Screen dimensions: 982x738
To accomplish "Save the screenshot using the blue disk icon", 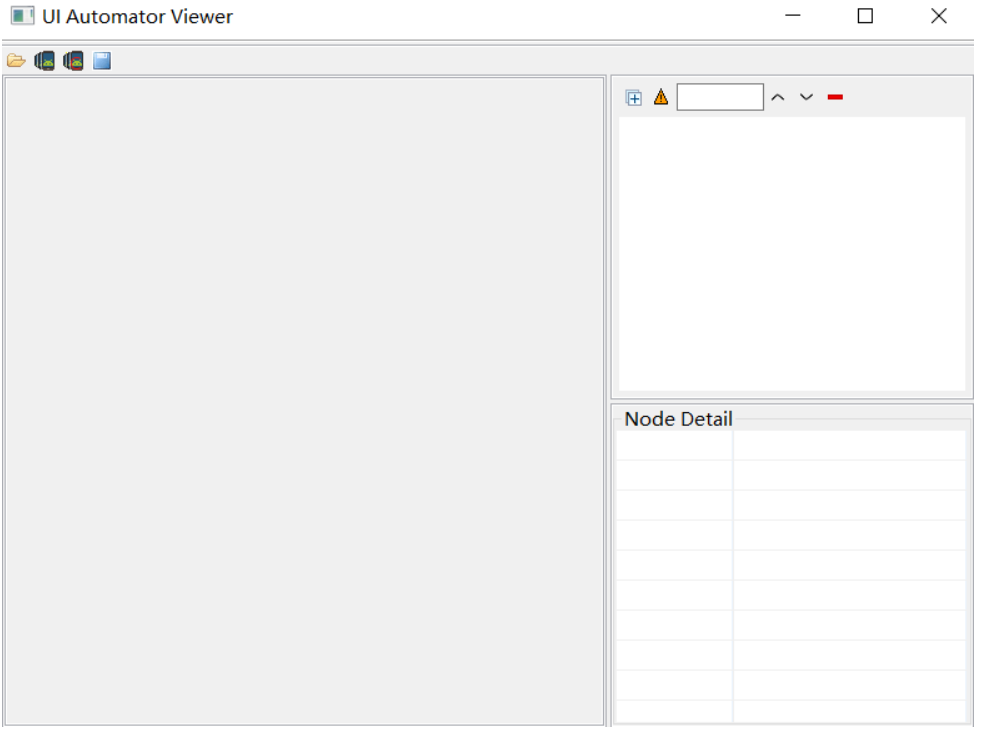I will click(102, 61).
